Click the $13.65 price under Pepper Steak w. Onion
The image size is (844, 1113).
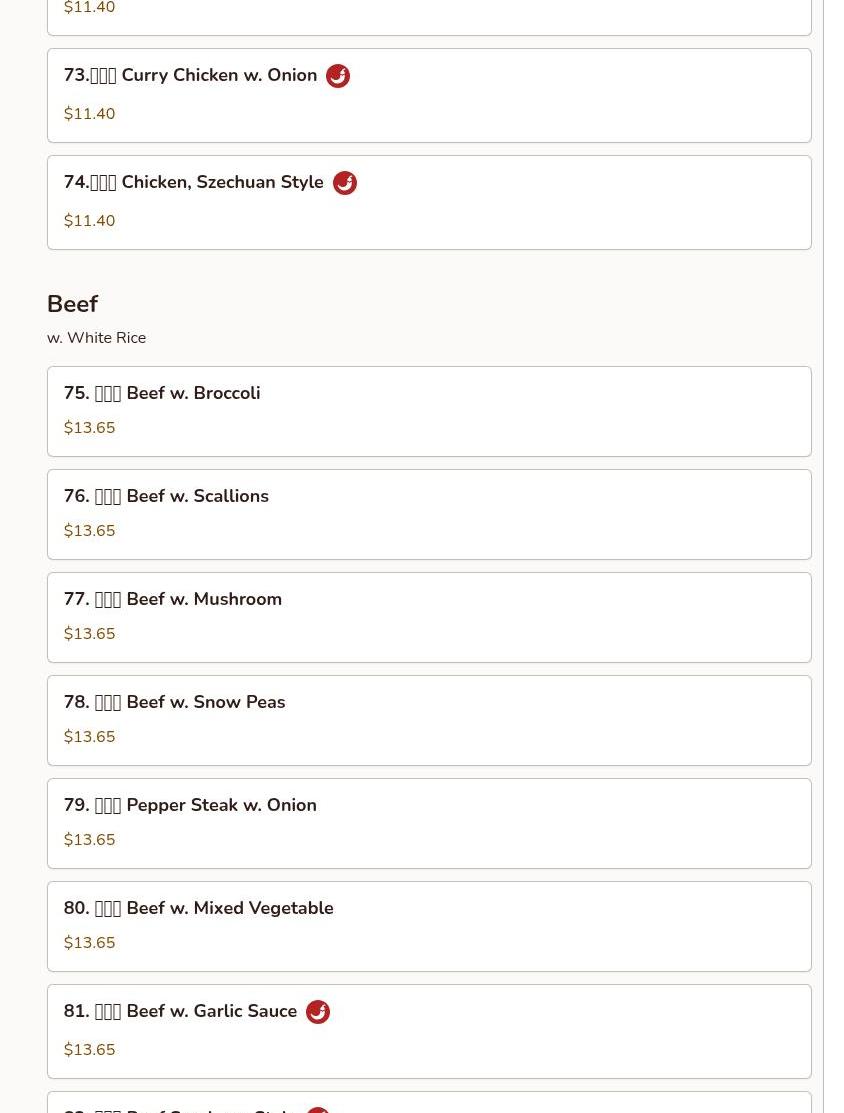click(89, 840)
